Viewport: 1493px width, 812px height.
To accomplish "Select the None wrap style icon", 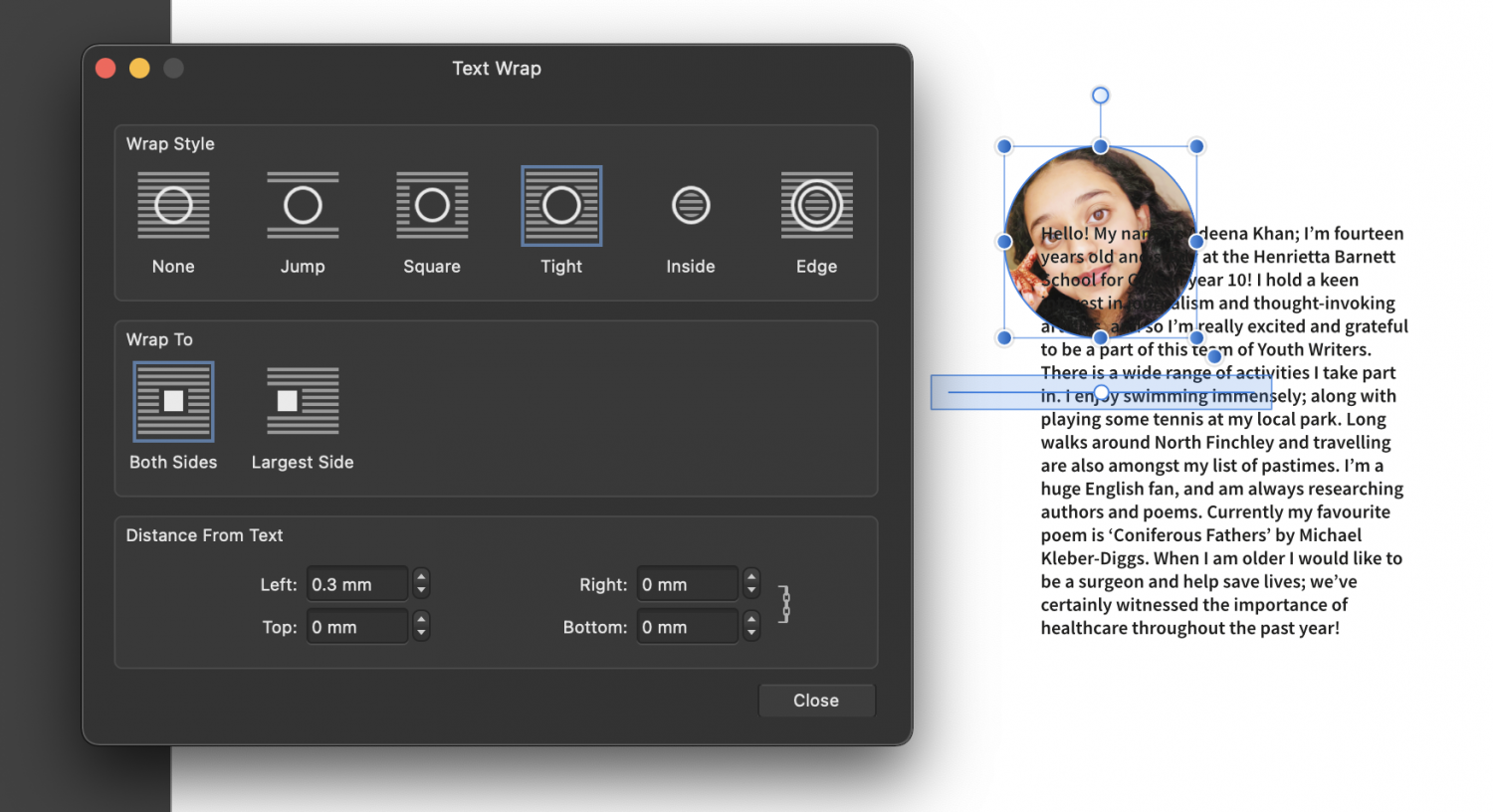I will pyautogui.click(x=173, y=205).
